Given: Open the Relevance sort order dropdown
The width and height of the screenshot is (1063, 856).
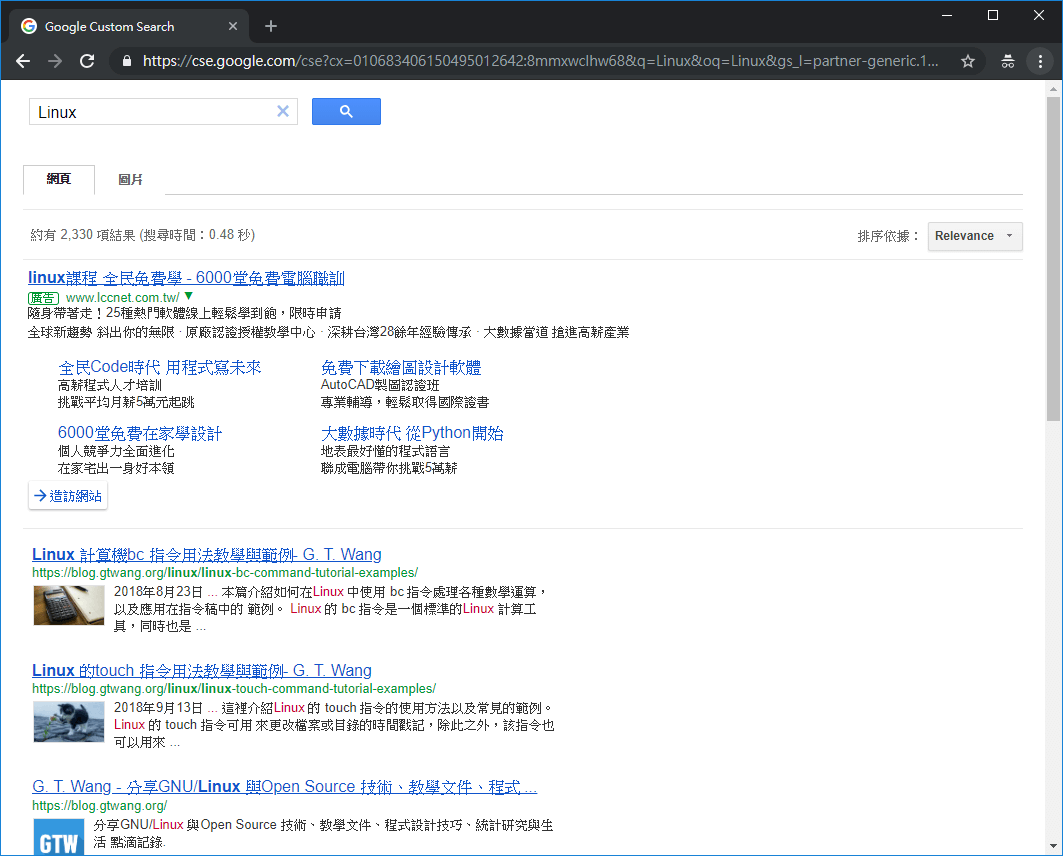Looking at the screenshot, I should (x=974, y=236).
